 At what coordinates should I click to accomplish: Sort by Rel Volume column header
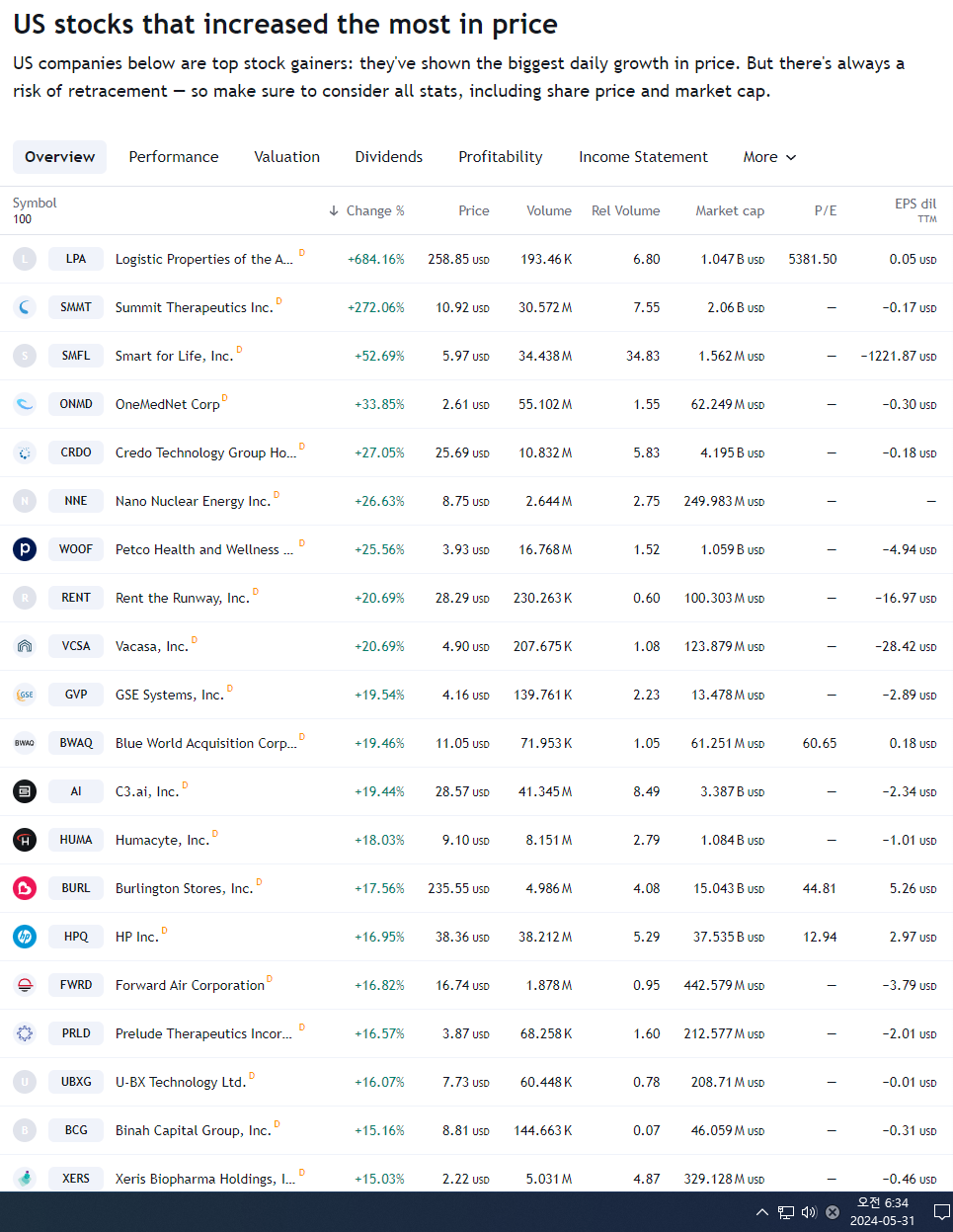[626, 210]
